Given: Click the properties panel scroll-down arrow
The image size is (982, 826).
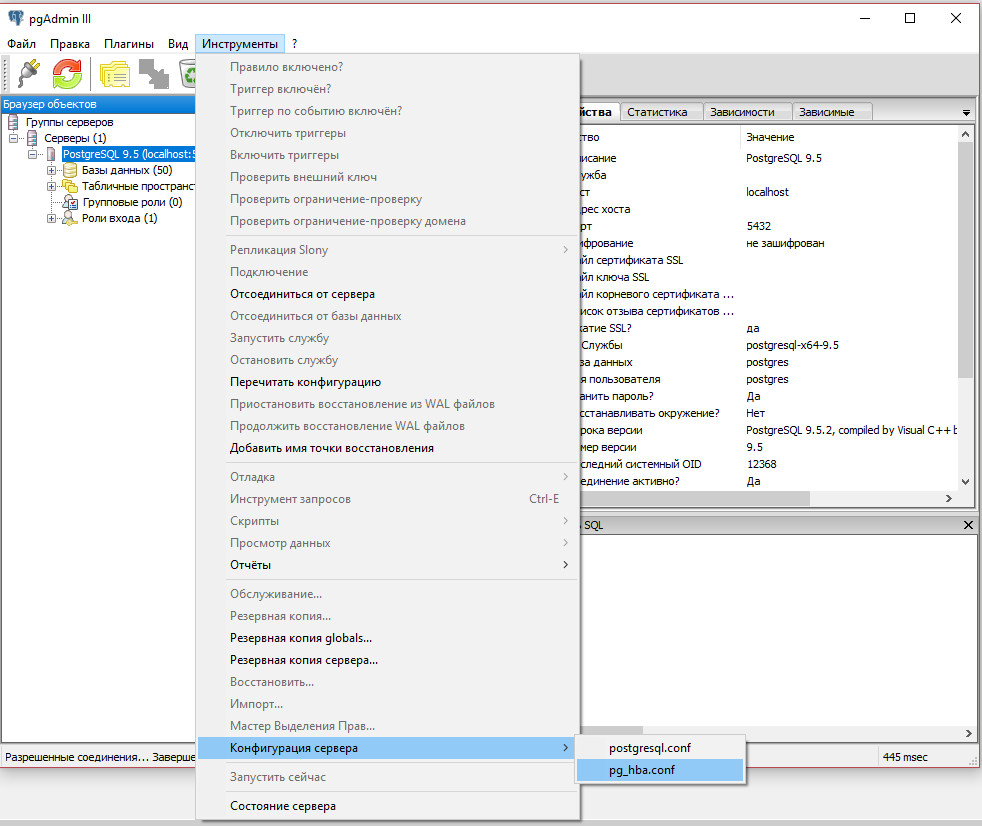Looking at the screenshot, I should coord(965,481).
